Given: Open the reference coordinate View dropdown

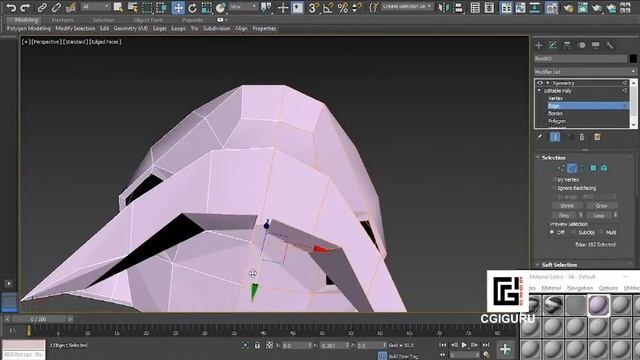Looking at the screenshot, I should tap(243, 7).
